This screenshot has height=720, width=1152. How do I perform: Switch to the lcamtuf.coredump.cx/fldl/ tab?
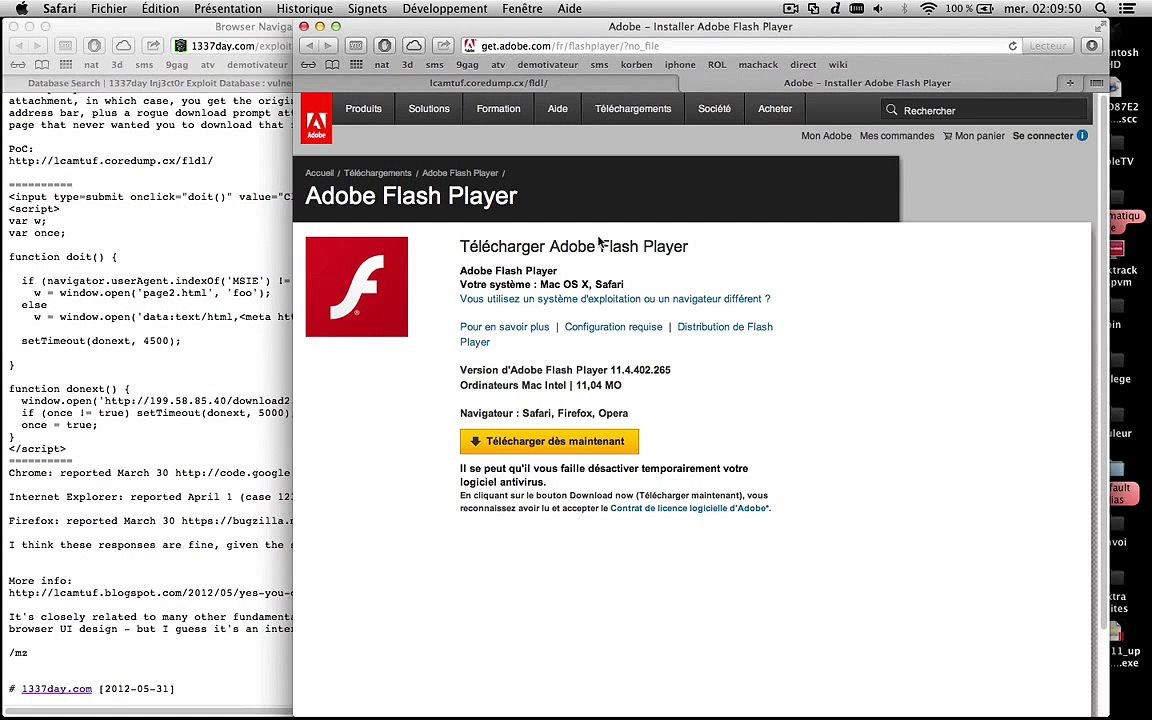pos(488,83)
